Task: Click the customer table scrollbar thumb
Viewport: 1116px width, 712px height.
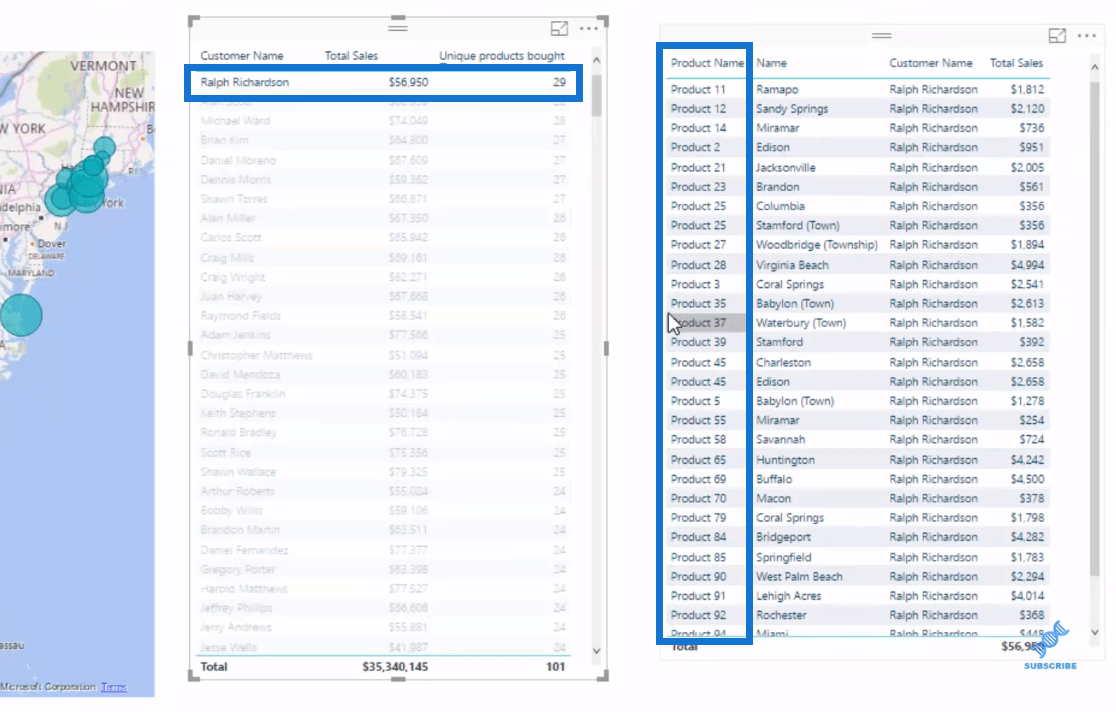Action: [596, 95]
